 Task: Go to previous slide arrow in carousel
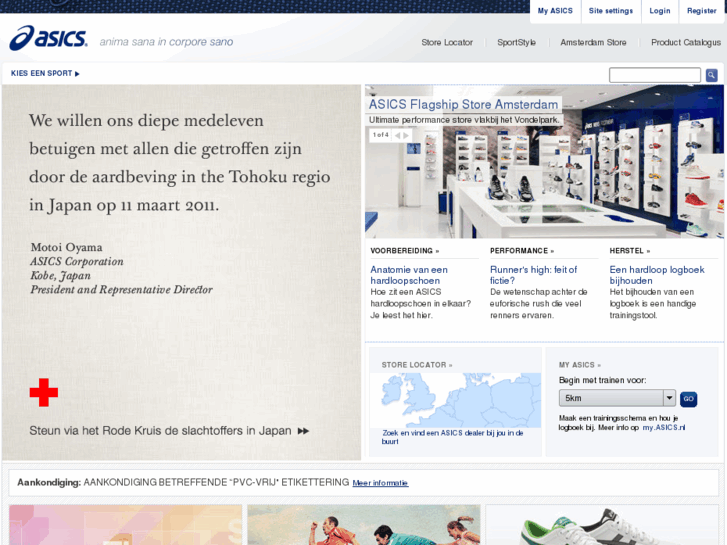(x=397, y=135)
